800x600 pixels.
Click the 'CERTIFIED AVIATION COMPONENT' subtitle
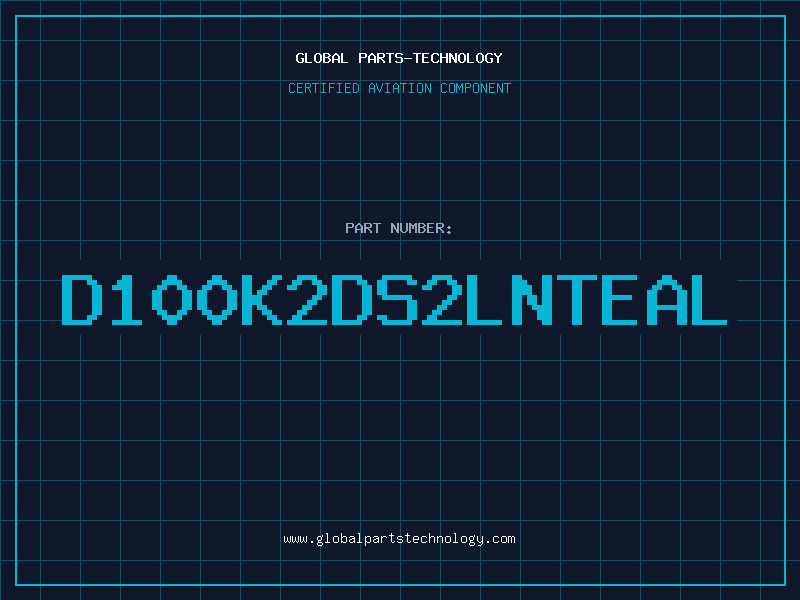click(399, 88)
